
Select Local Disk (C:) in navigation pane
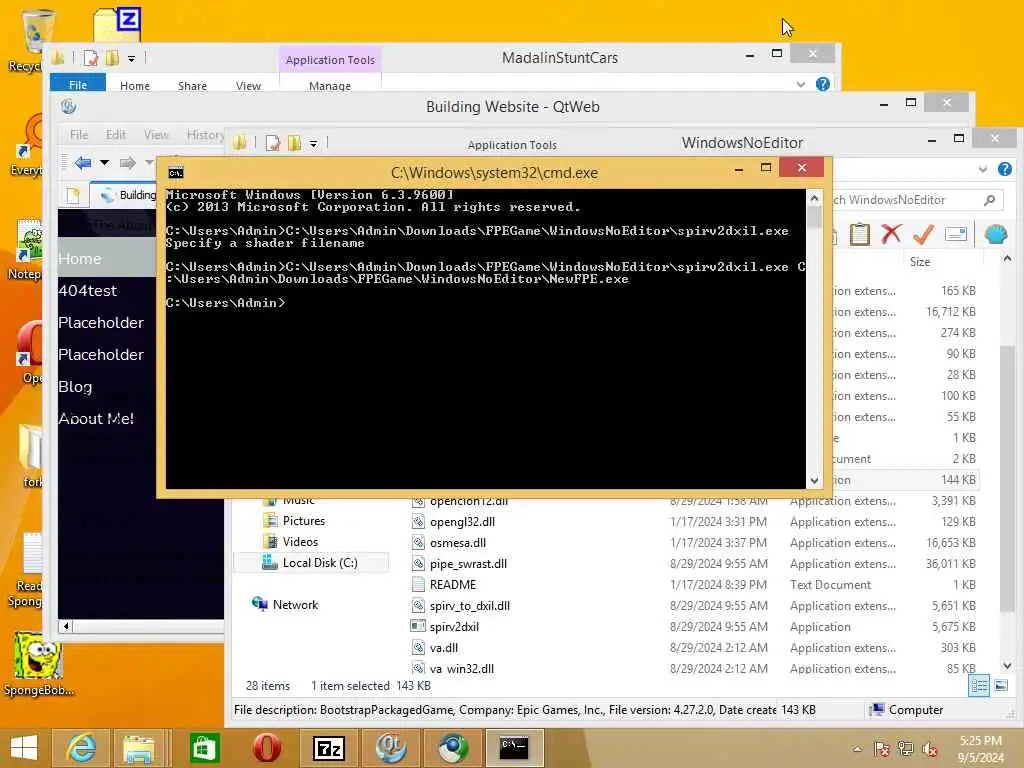(x=311, y=562)
